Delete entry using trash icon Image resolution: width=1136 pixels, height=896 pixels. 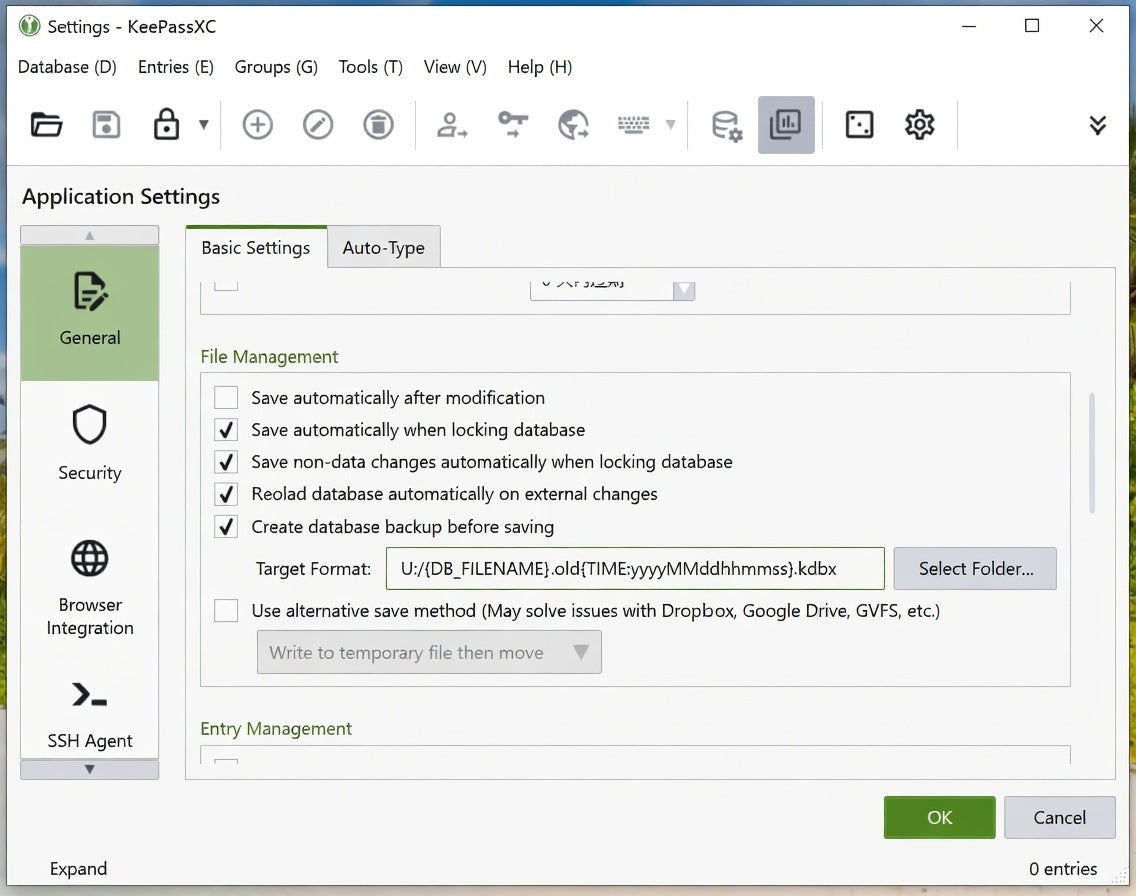click(x=378, y=125)
